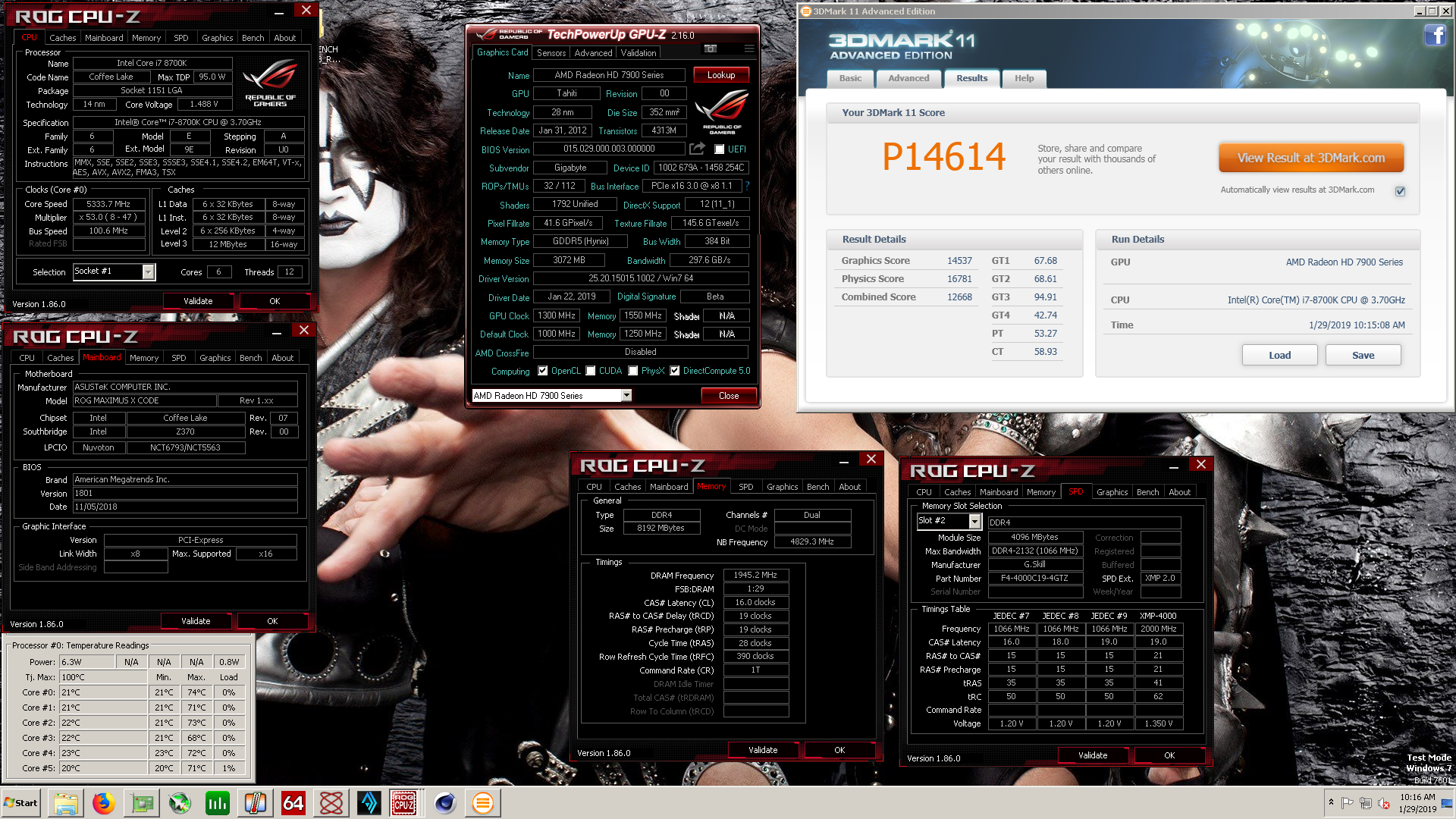Image resolution: width=1456 pixels, height=819 pixels.
Task: Switch to the Basic tab in 3DMark 11
Action: (x=850, y=78)
